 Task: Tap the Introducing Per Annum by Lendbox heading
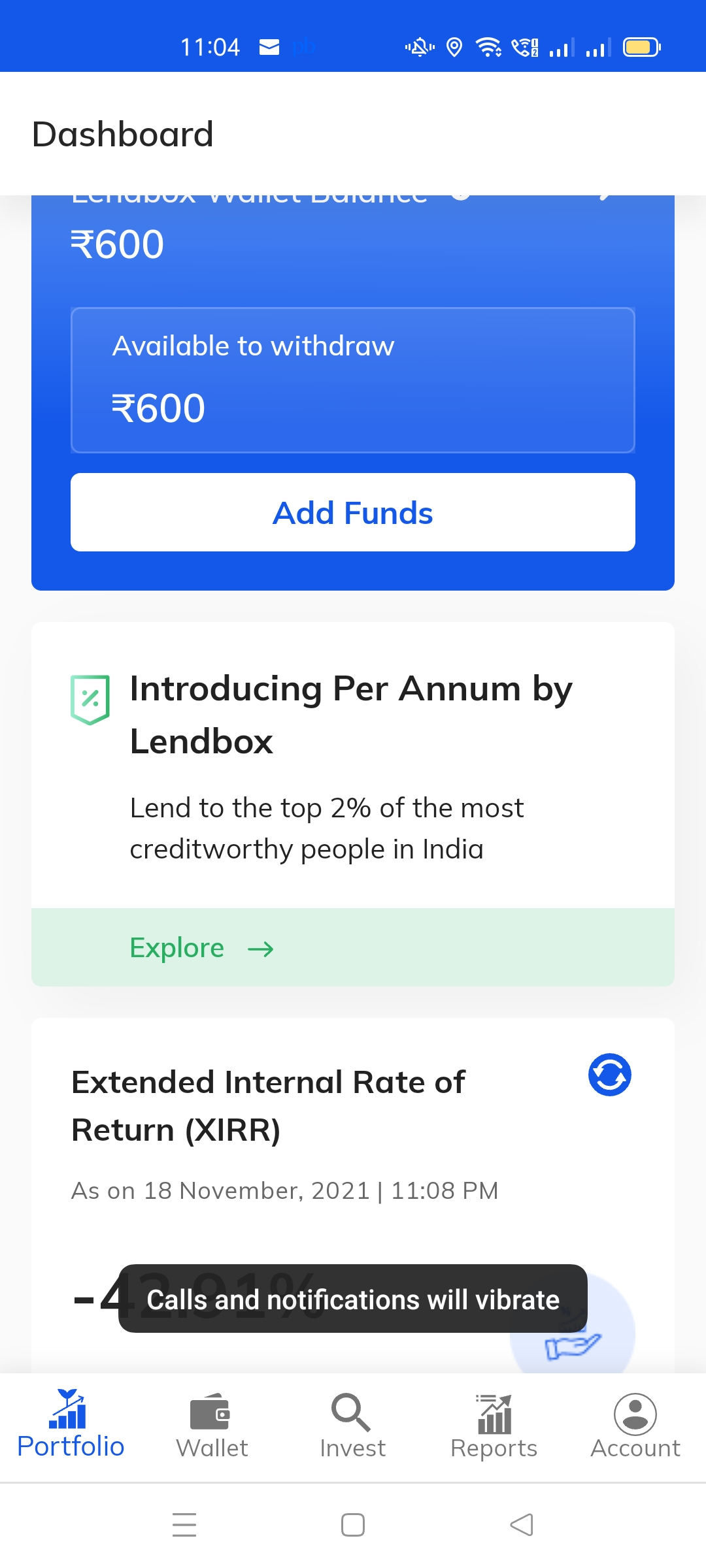(351, 715)
